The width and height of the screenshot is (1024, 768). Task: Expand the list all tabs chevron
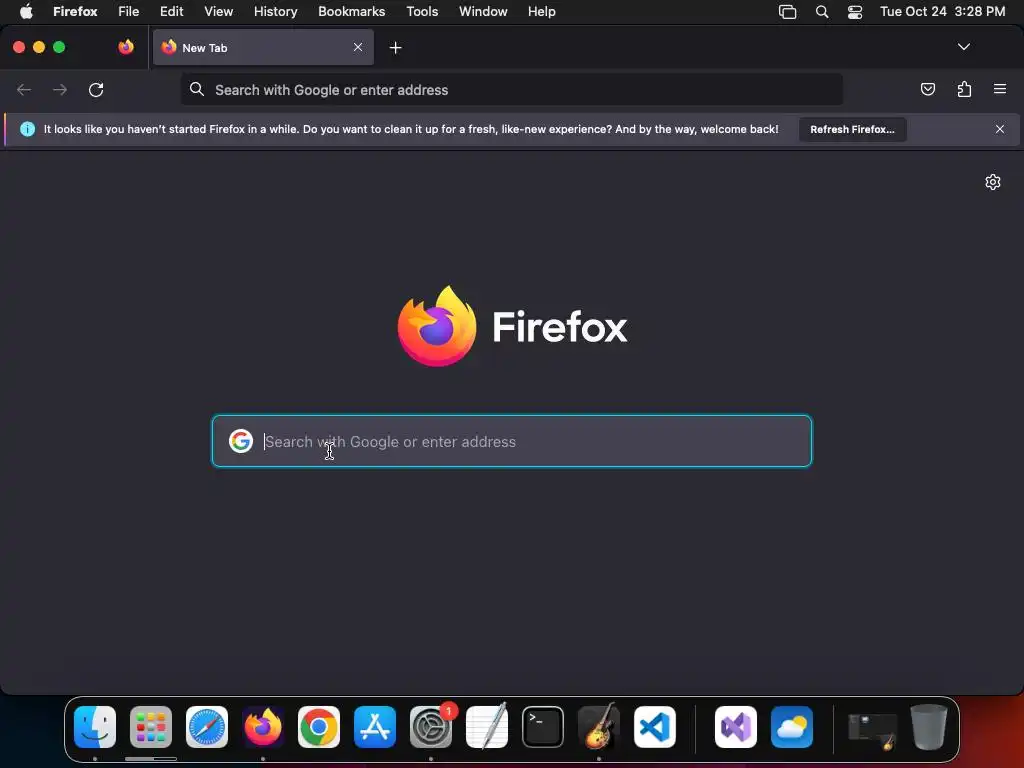pyautogui.click(x=963, y=47)
